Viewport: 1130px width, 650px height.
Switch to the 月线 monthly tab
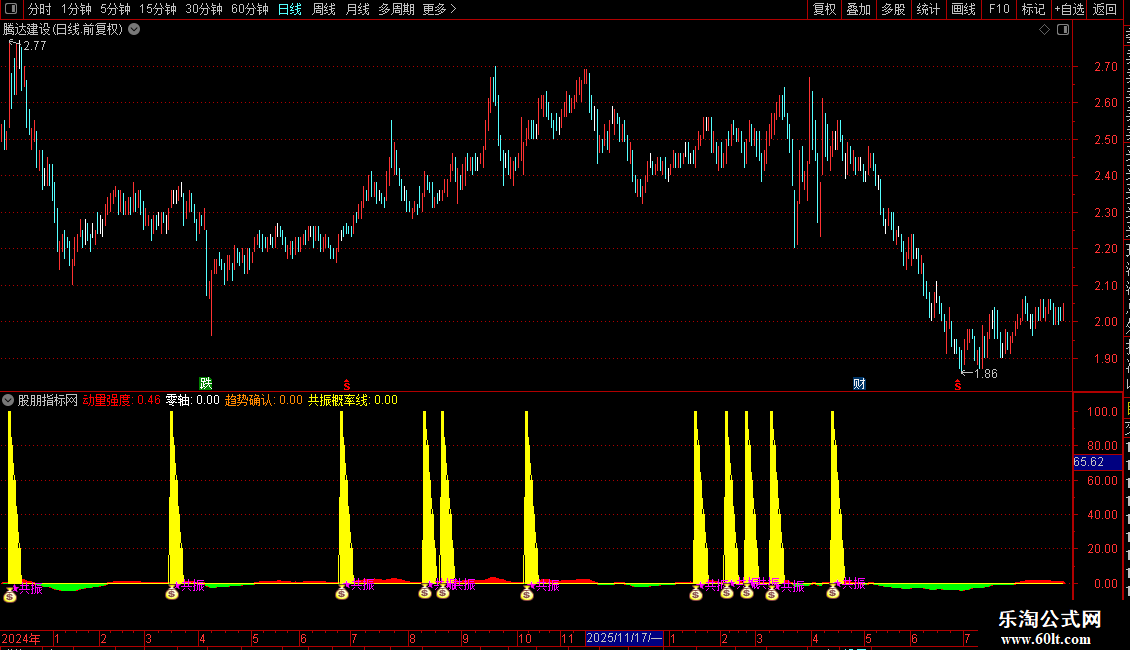pyautogui.click(x=357, y=9)
